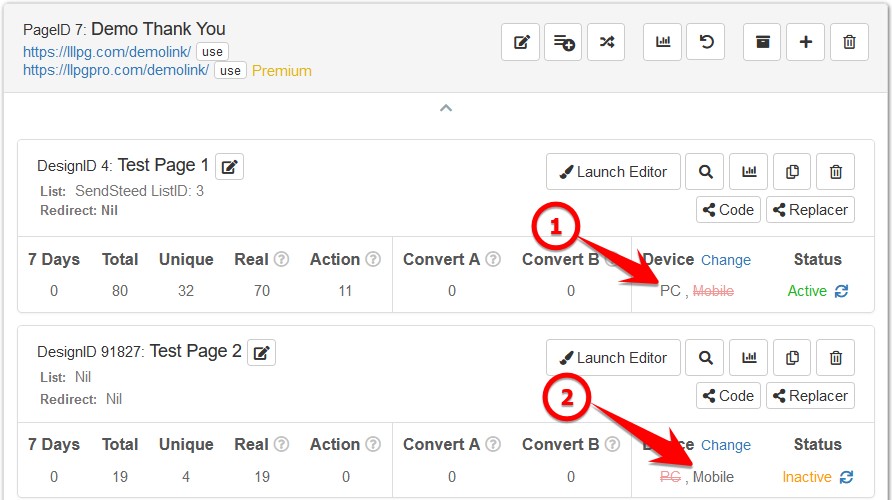Collapse the page panel with up chevron
This screenshot has height=500, width=892.
(446, 108)
